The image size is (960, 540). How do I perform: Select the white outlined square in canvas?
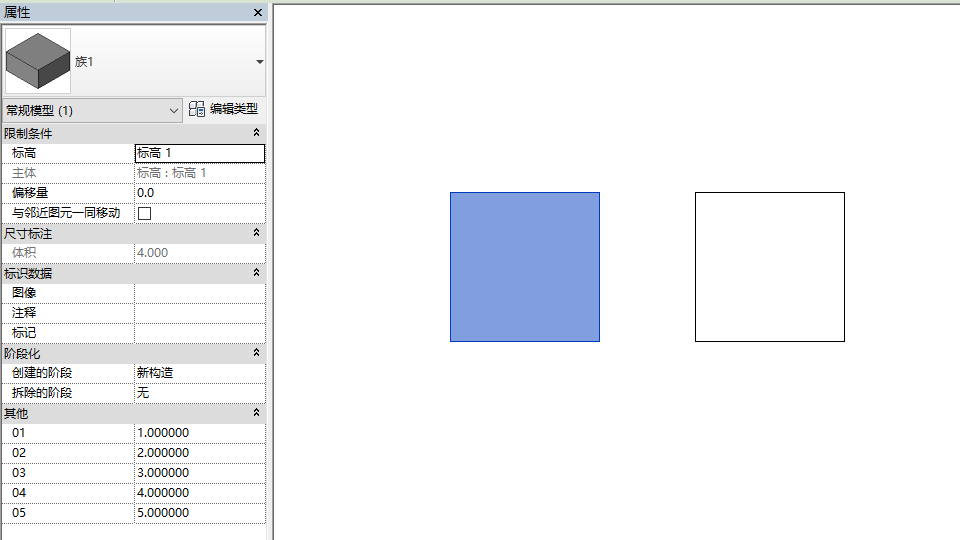coord(770,267)
